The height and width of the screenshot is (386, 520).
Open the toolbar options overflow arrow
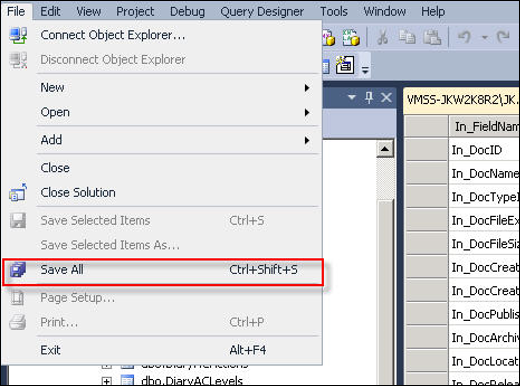point(365,70)
